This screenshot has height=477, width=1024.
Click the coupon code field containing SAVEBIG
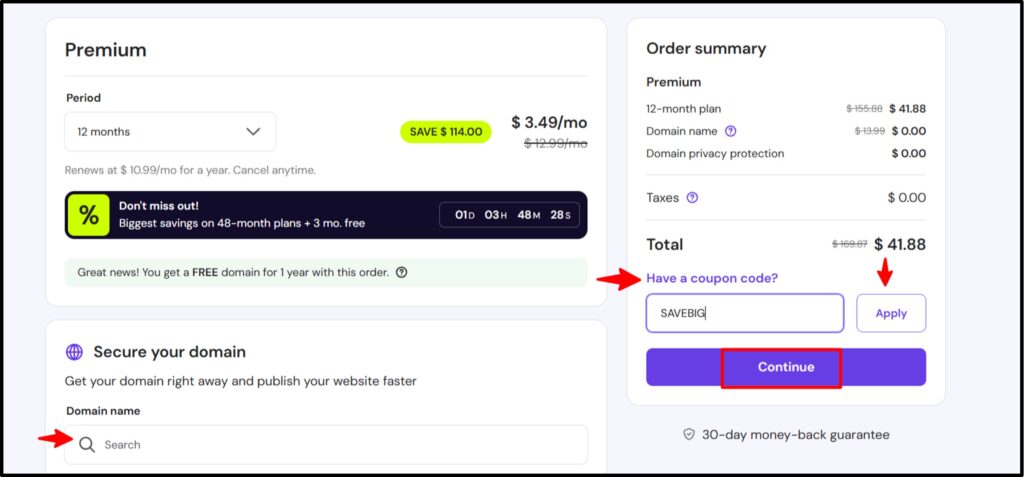[745, 313]
